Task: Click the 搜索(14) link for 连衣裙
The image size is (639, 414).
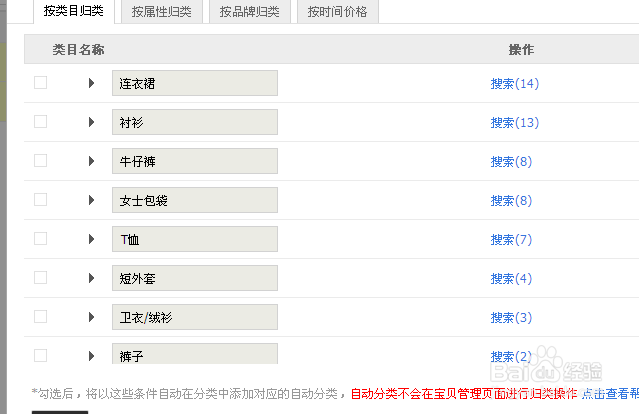Action: coord(514,84)
